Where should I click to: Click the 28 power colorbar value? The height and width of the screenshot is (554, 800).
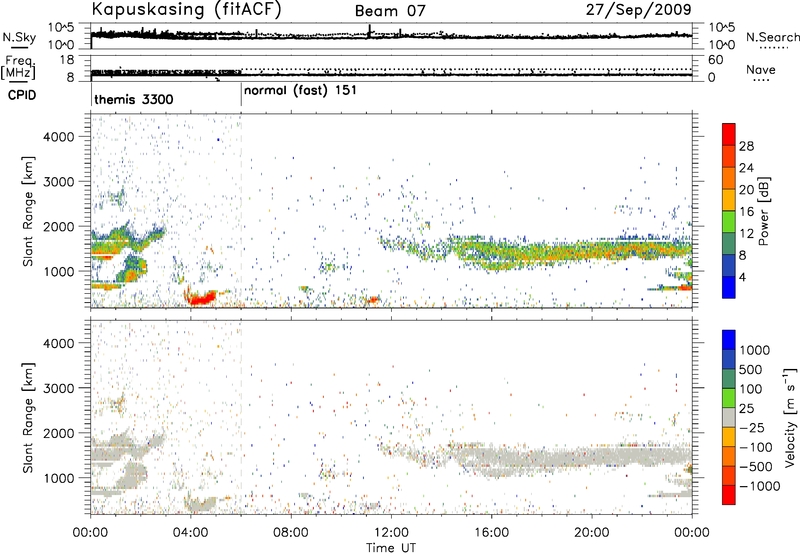point(746,146)
